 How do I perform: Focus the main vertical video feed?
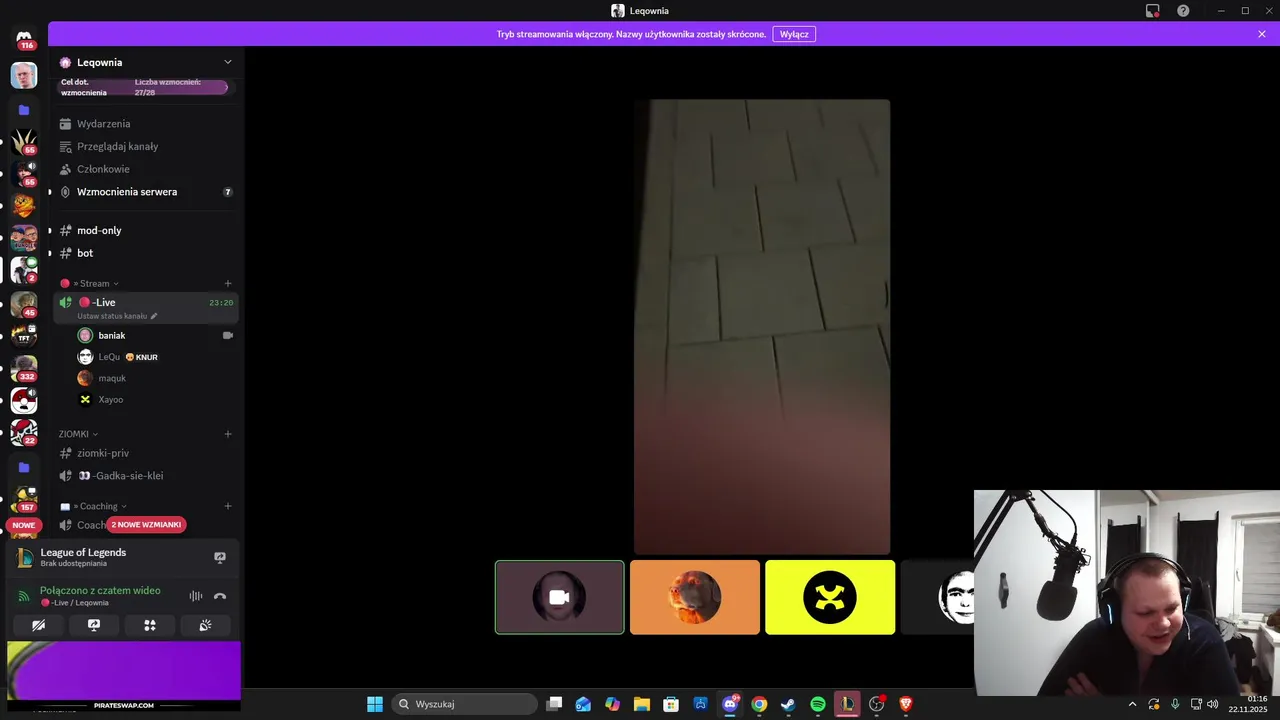762,326
